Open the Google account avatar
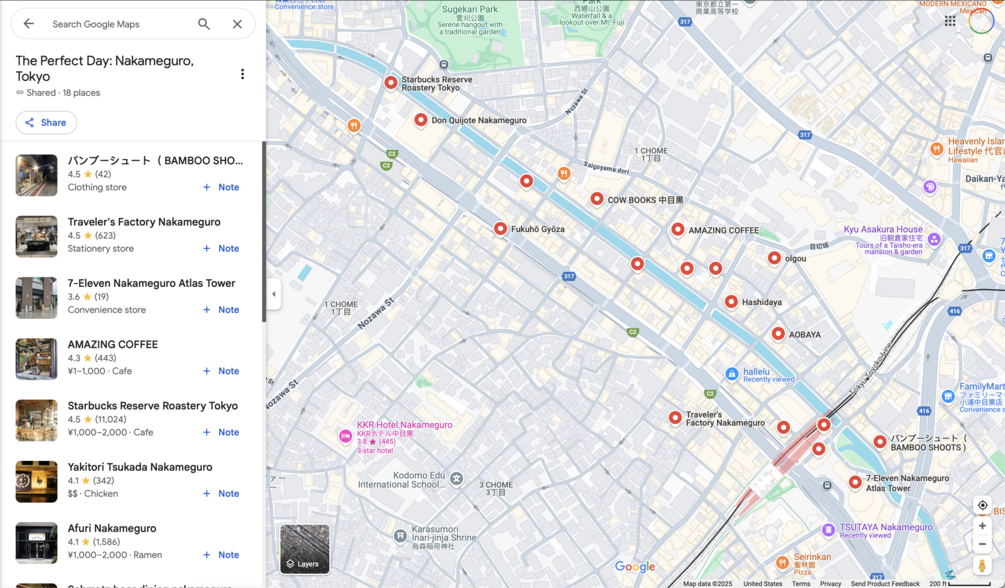The width and height of the screenshot is (1005, 588). tap(981, 21)
